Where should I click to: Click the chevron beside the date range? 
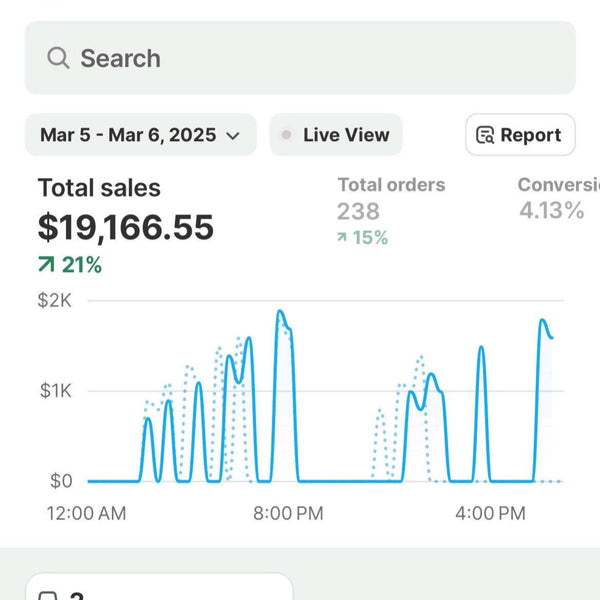coord(233,135)
